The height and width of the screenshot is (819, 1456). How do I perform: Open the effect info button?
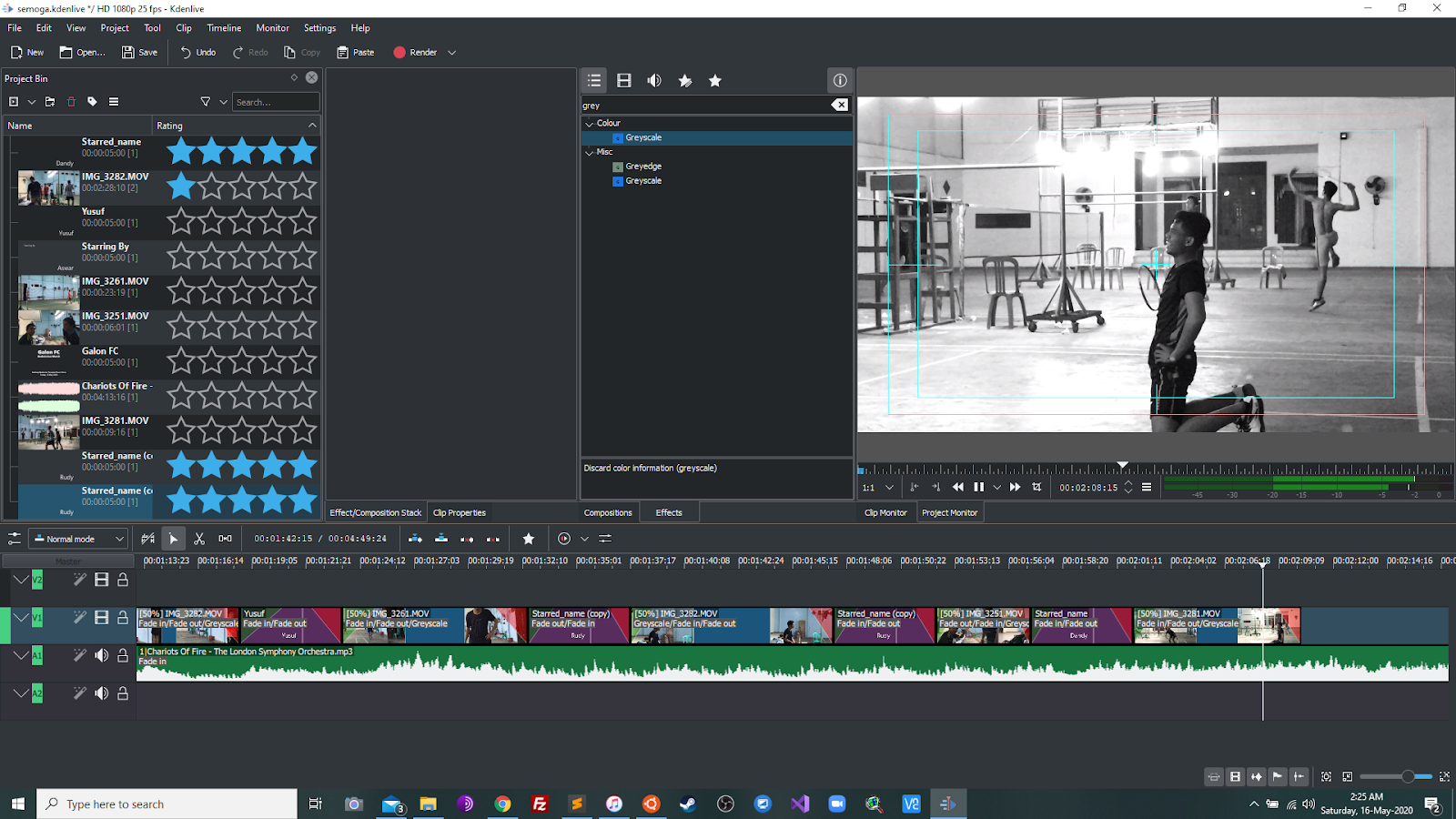[x=840, y=81]
